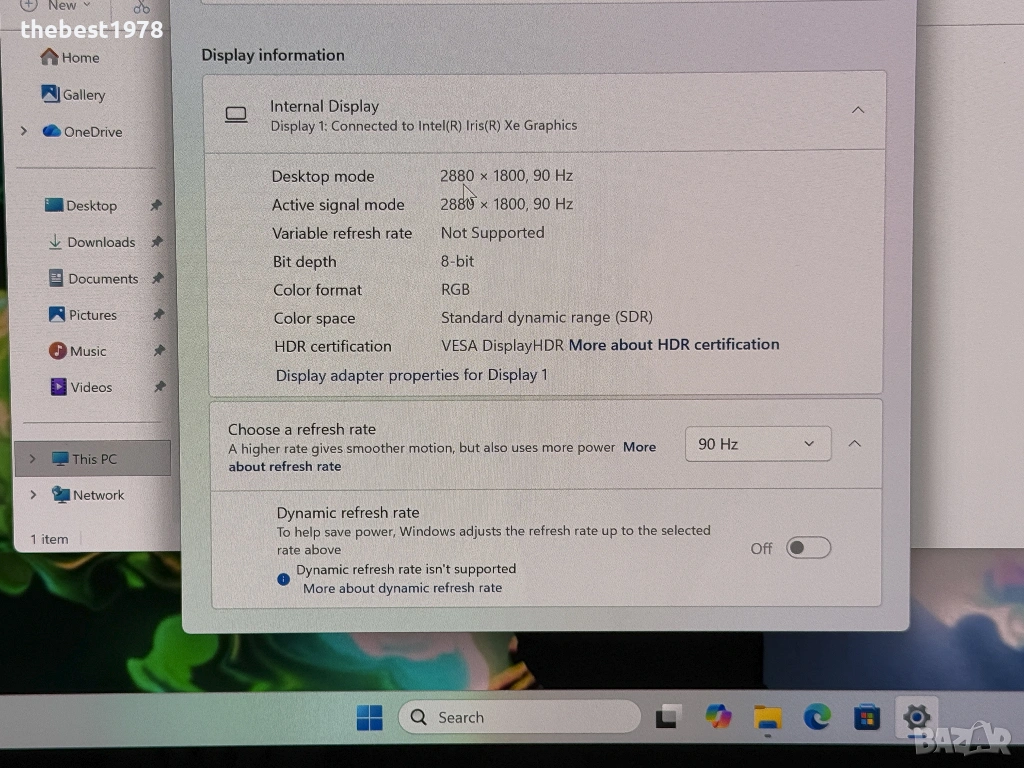Click the Settings gear taskbar icon

point(916,717)
